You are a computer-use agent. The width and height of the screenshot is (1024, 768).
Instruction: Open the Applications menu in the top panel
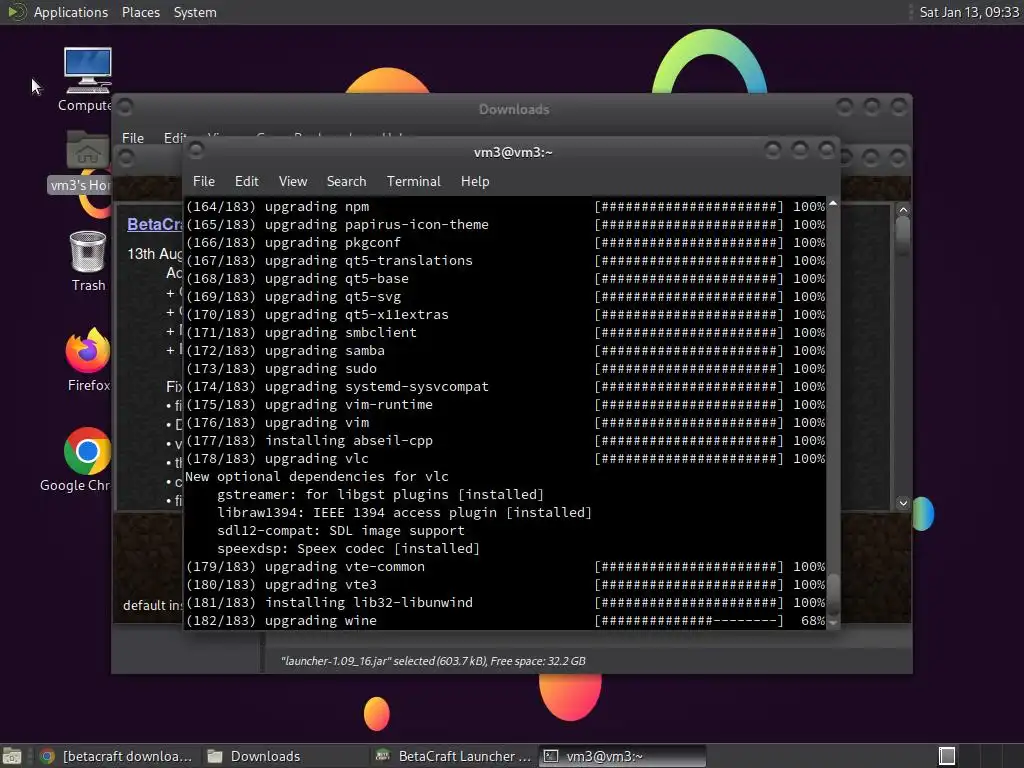[71, 12]
